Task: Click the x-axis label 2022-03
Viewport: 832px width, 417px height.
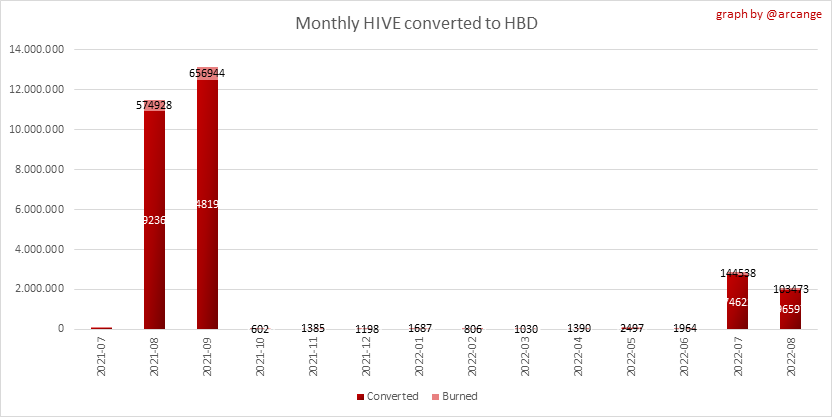Action: point(526,357)
